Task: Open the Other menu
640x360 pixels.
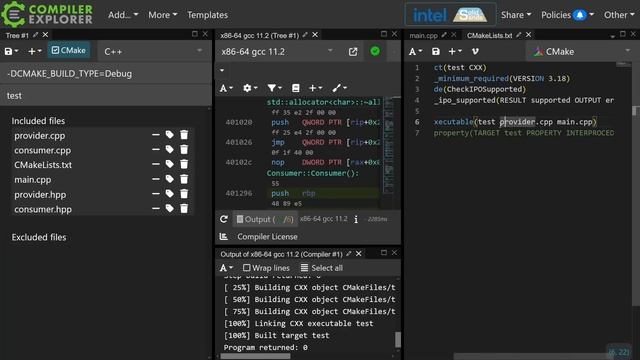Action: (619, 15)
